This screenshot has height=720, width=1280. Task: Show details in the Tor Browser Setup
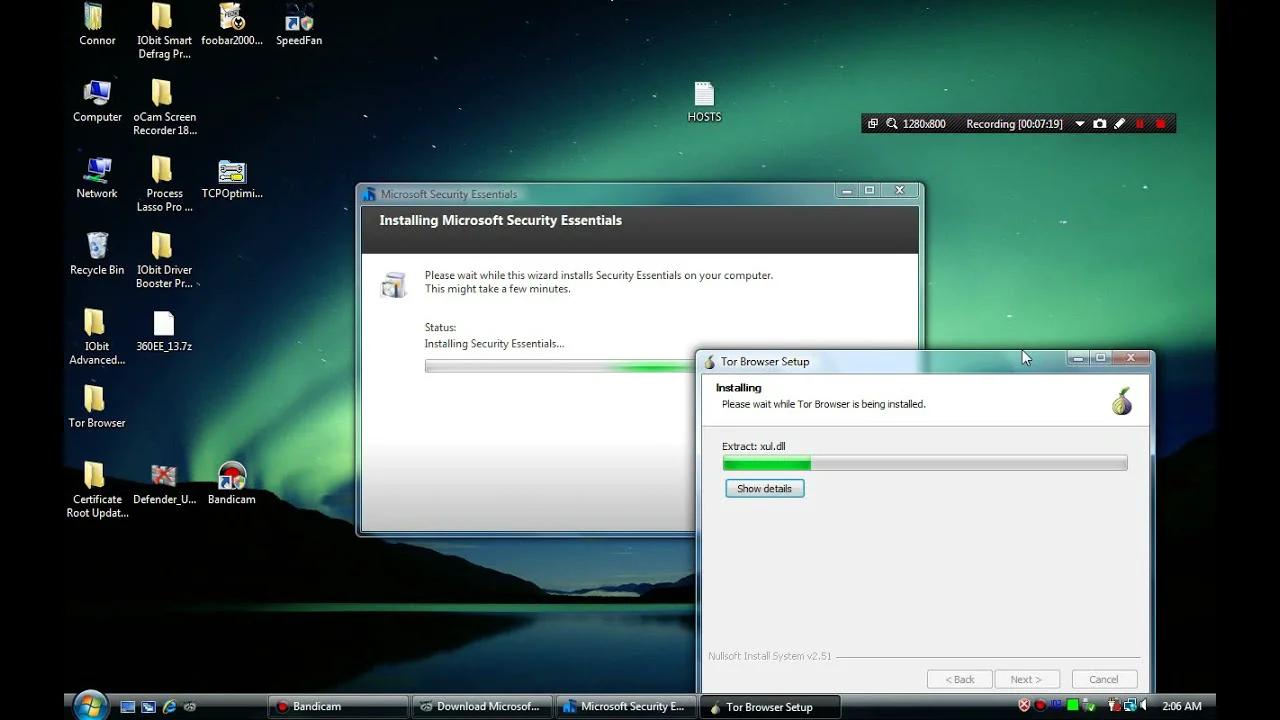pyautogui.click(x=764, y=488)
